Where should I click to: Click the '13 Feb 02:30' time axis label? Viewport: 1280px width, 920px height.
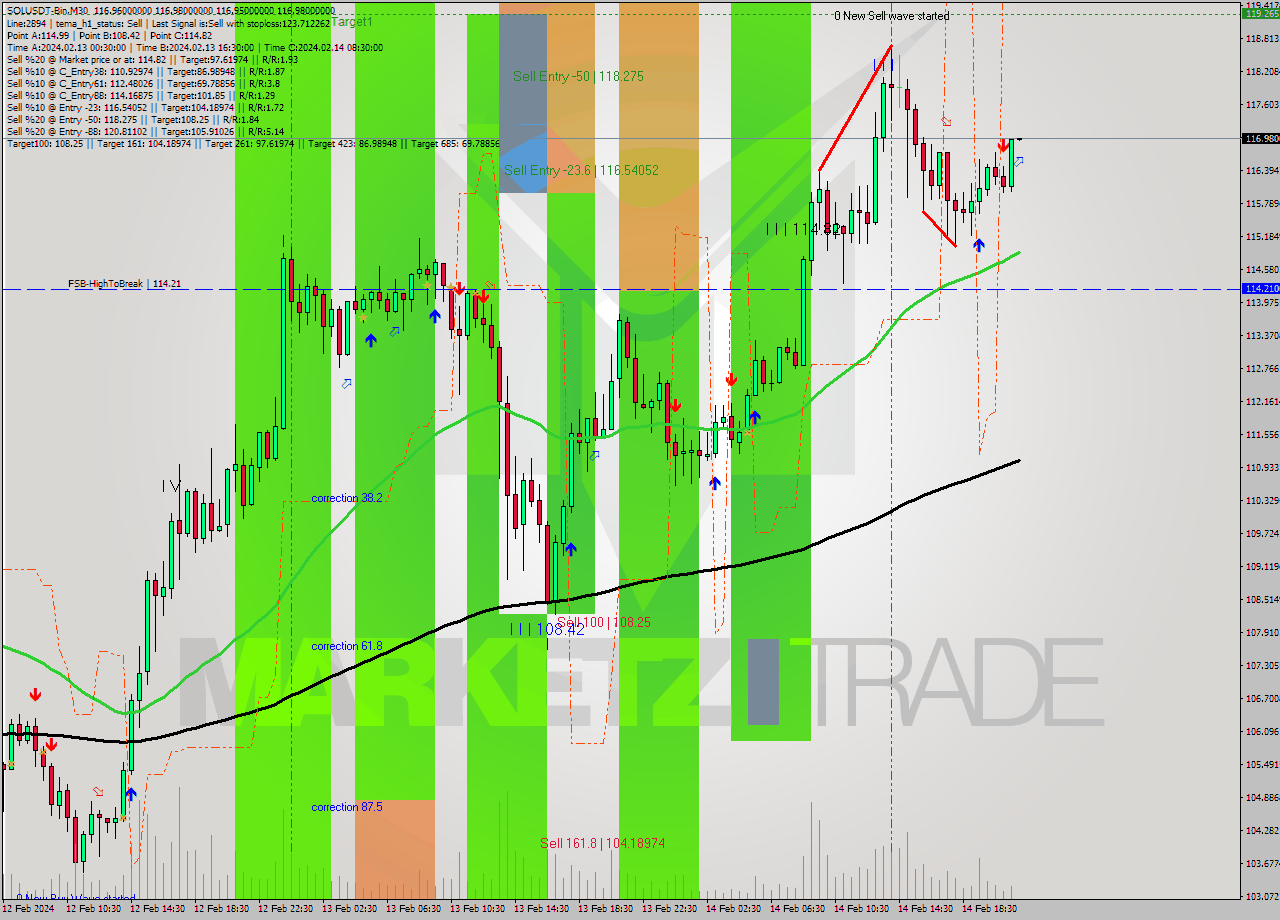349,909
